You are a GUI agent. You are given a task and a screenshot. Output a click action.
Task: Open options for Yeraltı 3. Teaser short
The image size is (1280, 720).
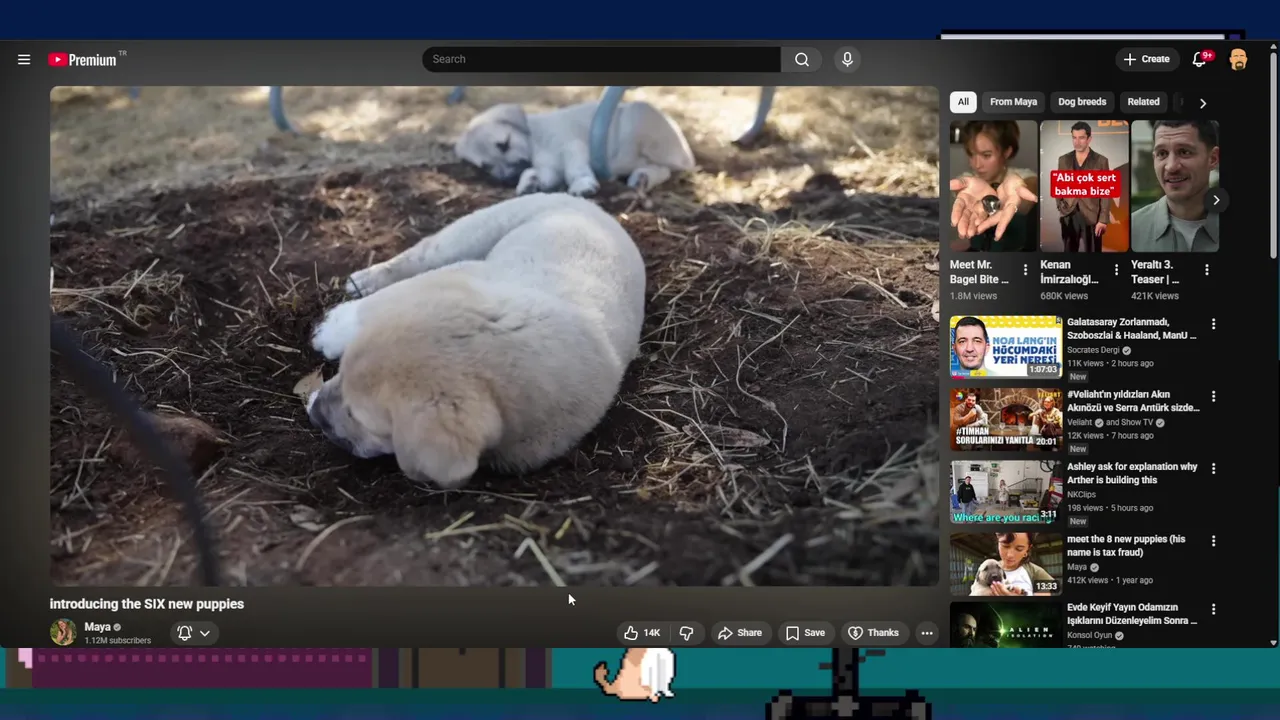click(1206, 270)
